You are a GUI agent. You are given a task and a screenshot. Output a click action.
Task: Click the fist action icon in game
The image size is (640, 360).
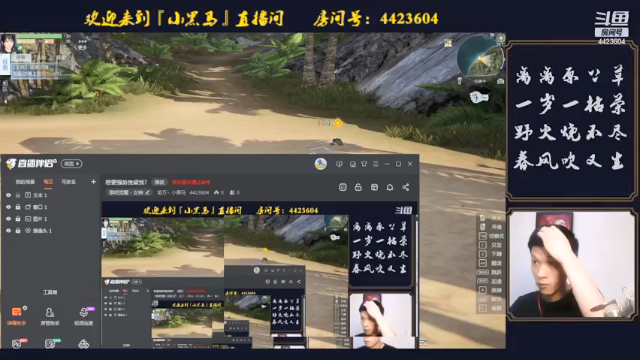pyautogui.click(x=479, y=97)
